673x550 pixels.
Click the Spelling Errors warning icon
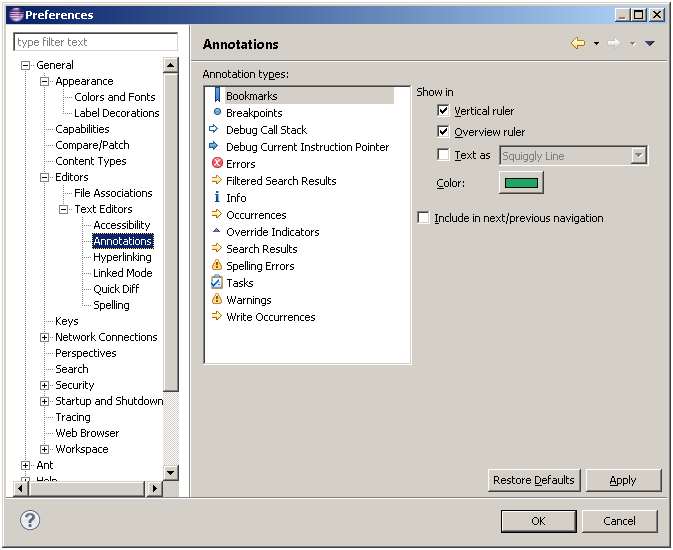coord(217,265)
